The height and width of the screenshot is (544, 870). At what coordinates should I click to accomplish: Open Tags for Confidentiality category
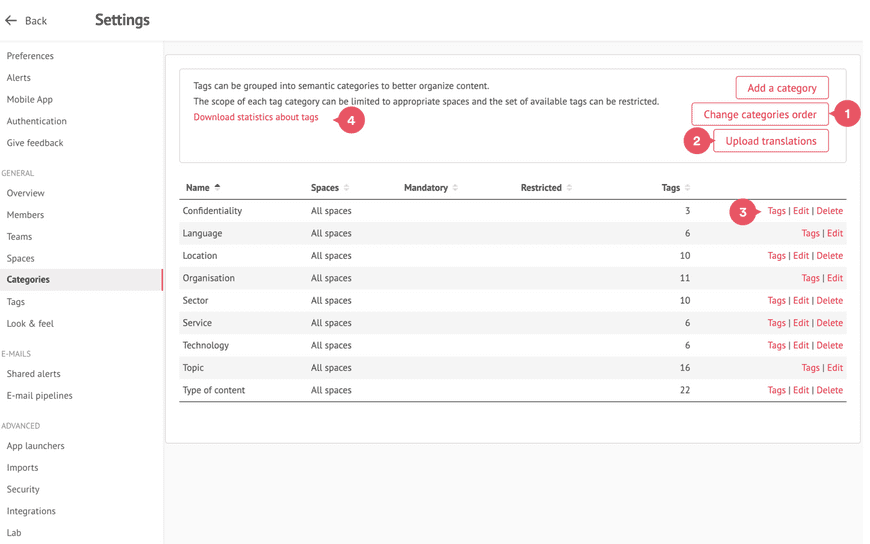coord(776,211)
